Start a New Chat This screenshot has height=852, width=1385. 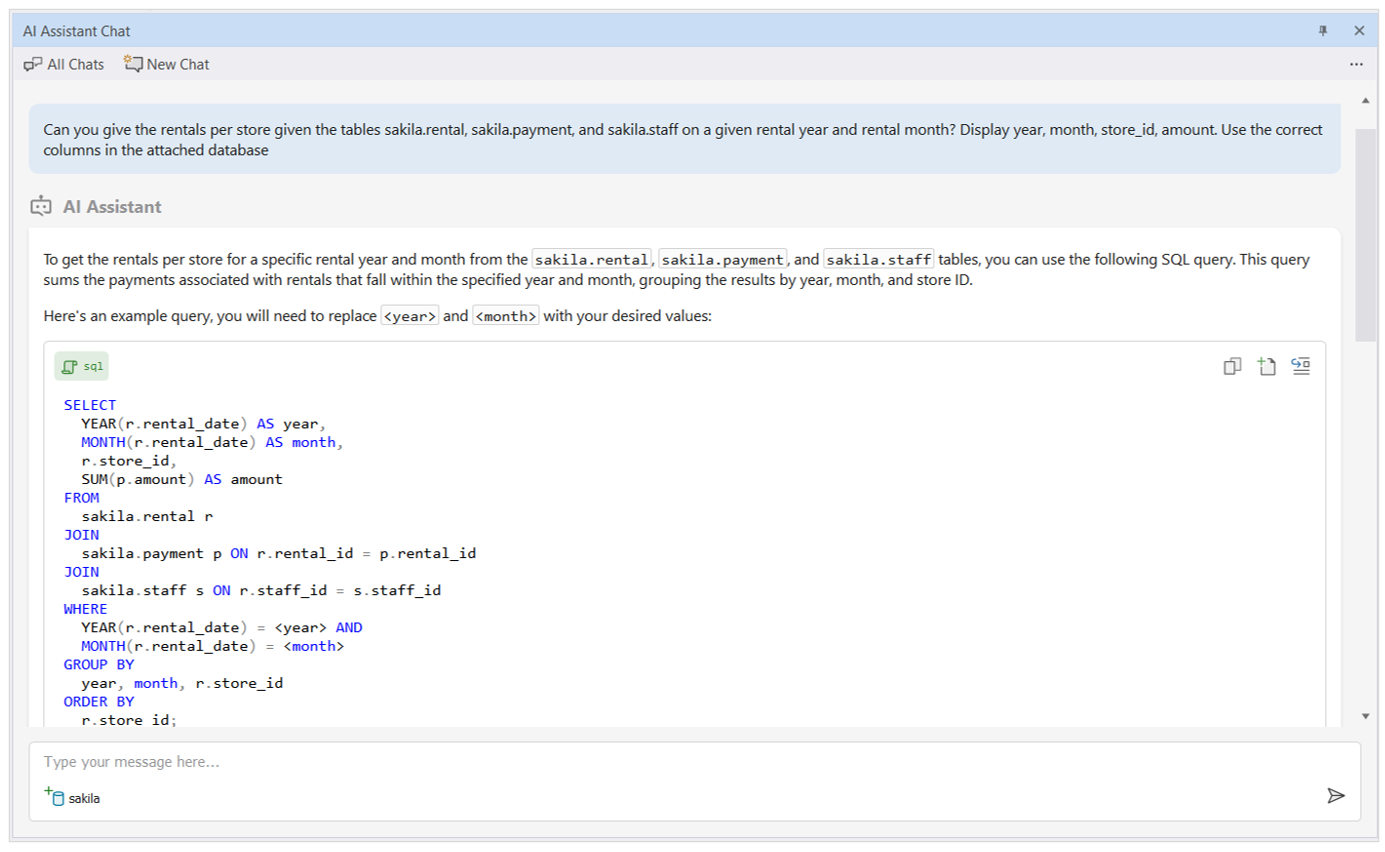click(x=167, y=64)
